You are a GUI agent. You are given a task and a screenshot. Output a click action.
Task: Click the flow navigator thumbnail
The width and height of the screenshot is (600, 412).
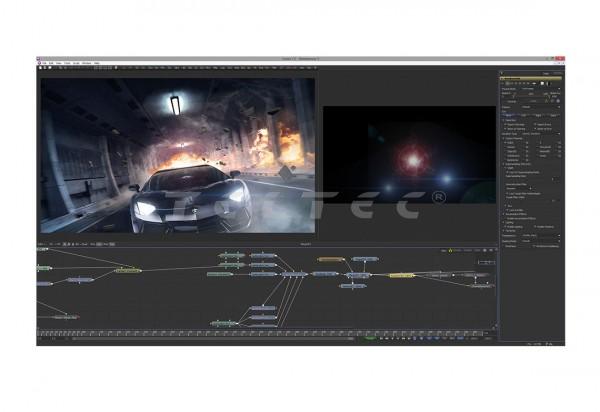pyautogui.click(x=487, y=262)
